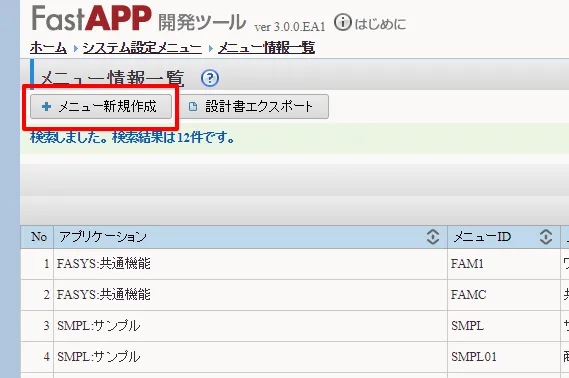Click the SMPL01 menu ID cell
This screenshot has height=378, width=569.
click(504, 357)
